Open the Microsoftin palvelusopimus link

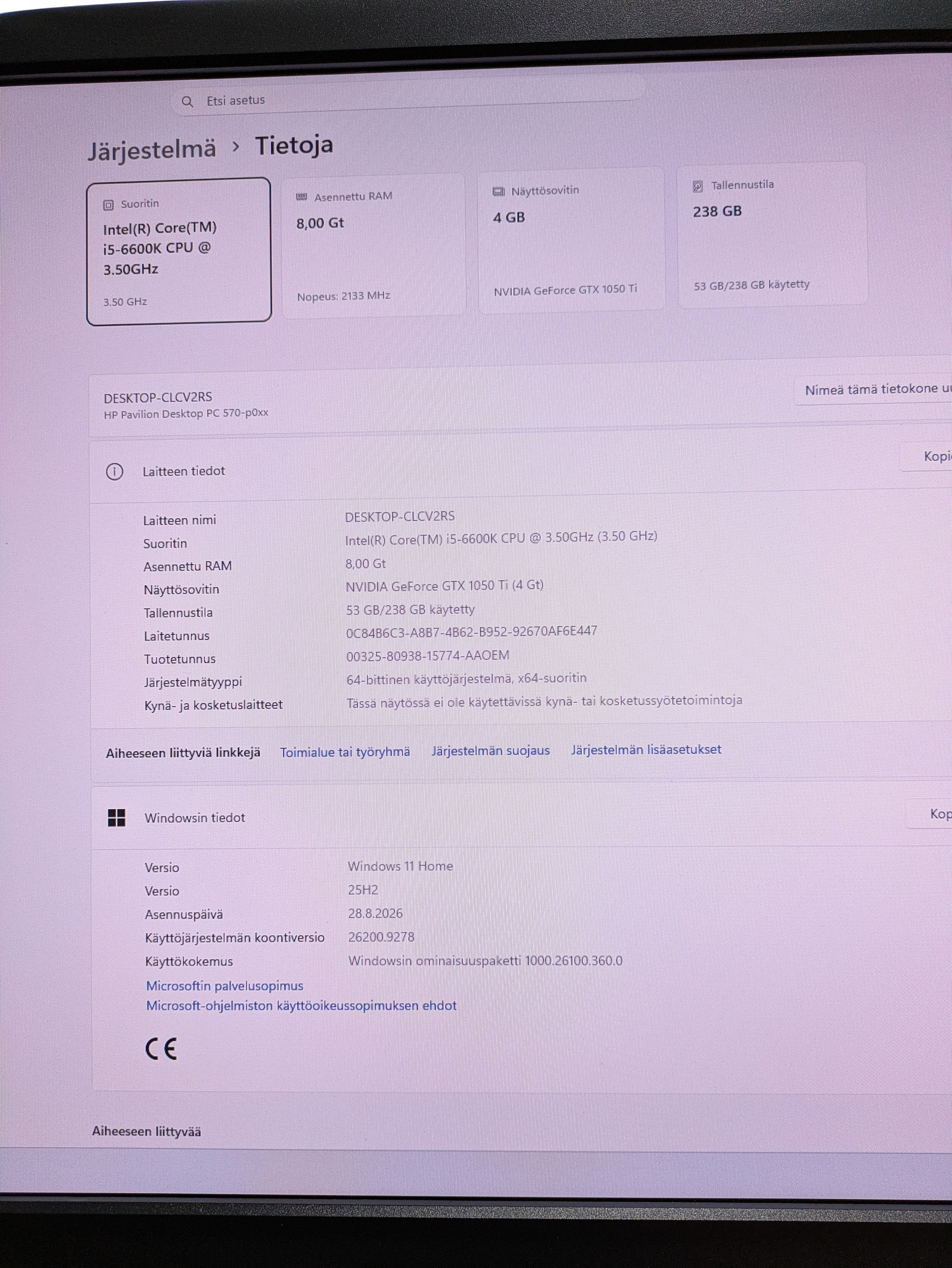[x=225, y=985]
